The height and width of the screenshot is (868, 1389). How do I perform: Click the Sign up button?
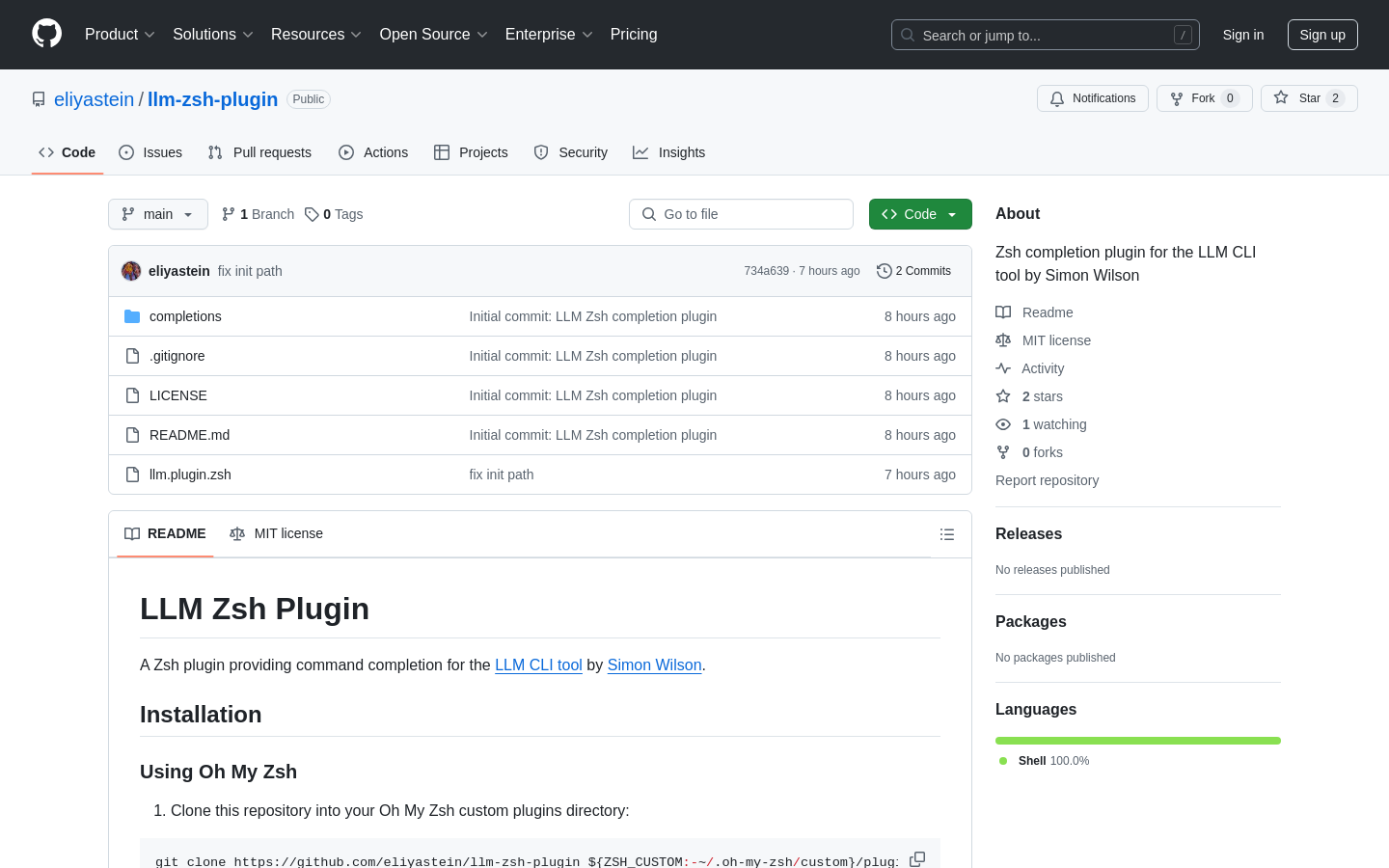tap(1322, 35)
